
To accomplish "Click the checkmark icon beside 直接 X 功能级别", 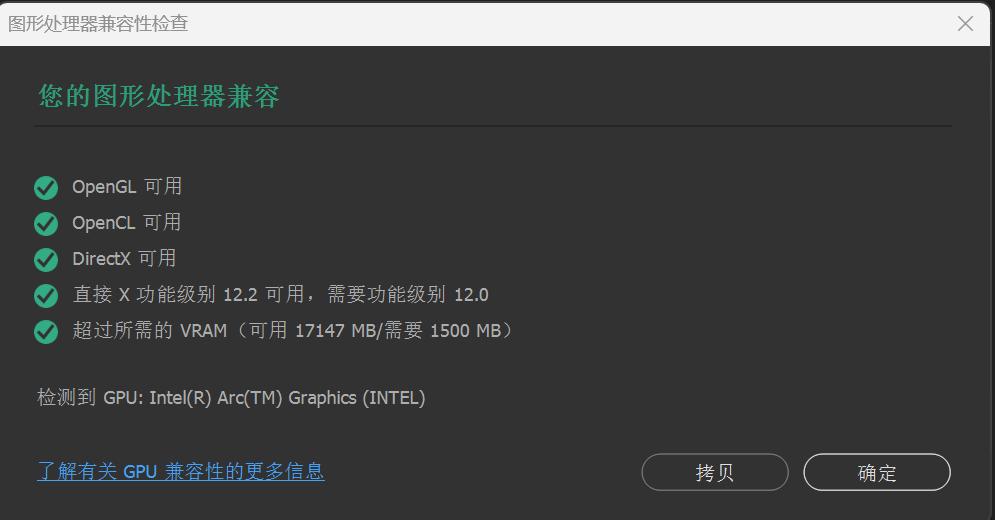I will 46,295.
